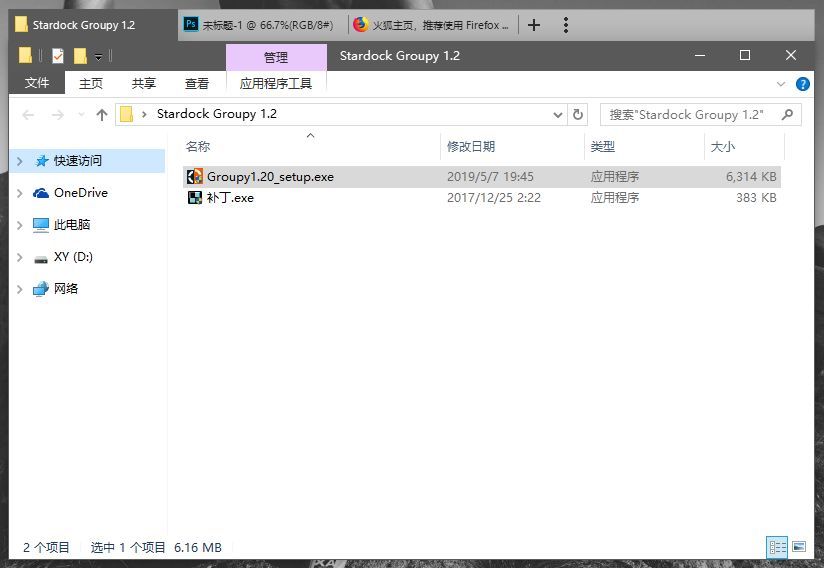
Task: Click the 快速访问 star icon
Action: click(42, 161)
